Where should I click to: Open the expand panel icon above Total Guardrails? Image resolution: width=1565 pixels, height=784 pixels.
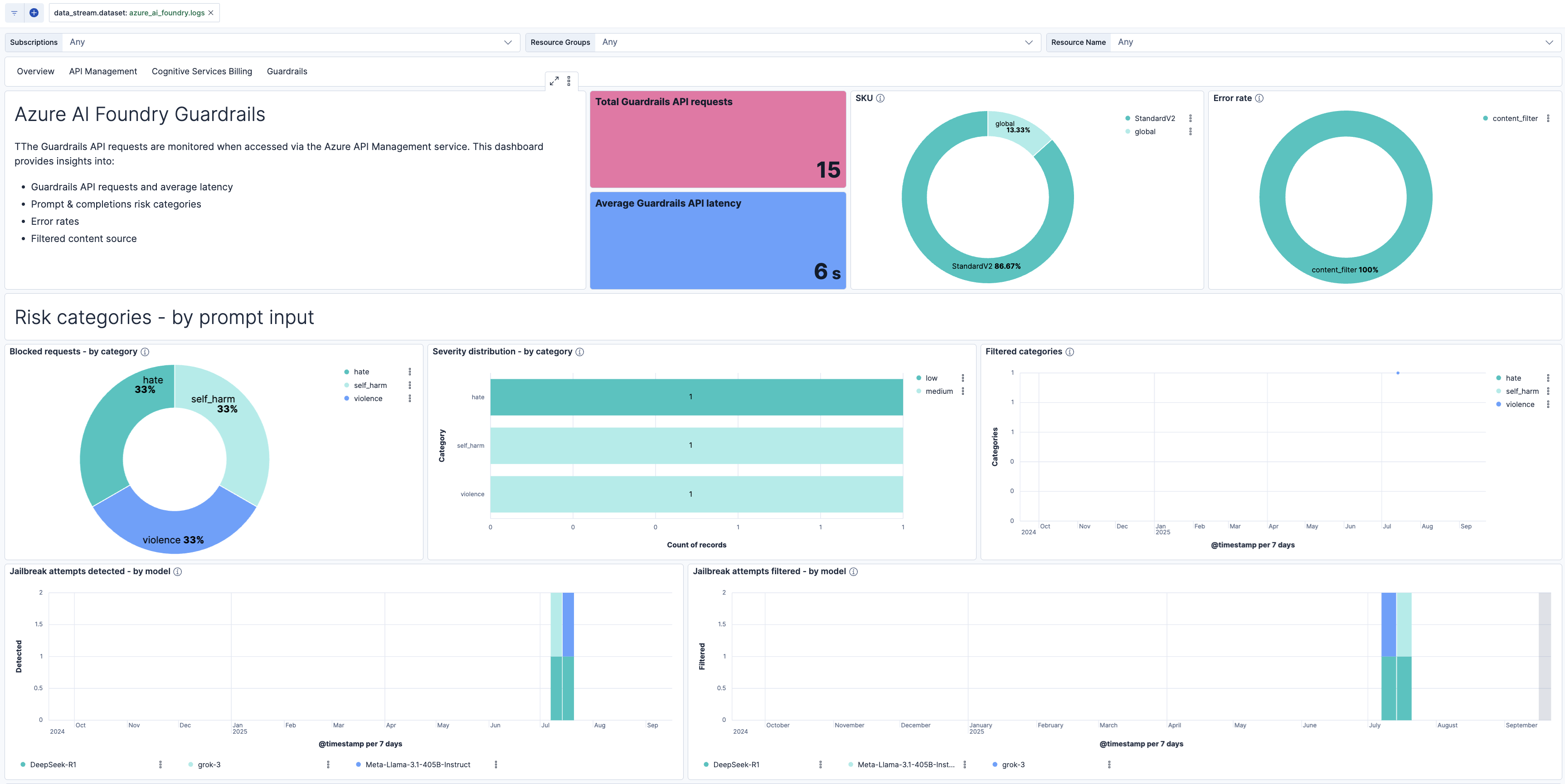(554, 80)
